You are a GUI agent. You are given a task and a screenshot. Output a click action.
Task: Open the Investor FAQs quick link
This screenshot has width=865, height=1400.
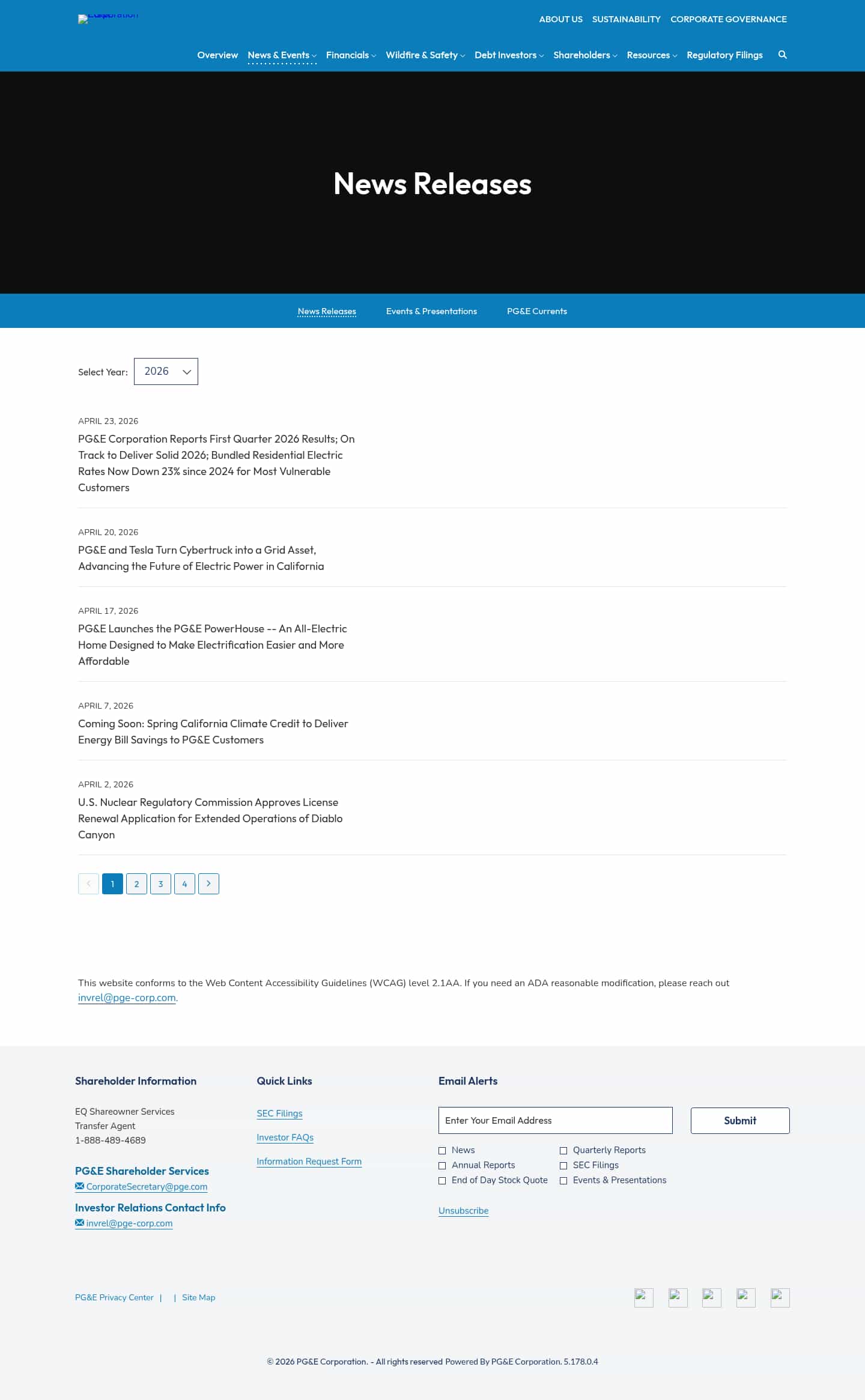pos(285,1138)
